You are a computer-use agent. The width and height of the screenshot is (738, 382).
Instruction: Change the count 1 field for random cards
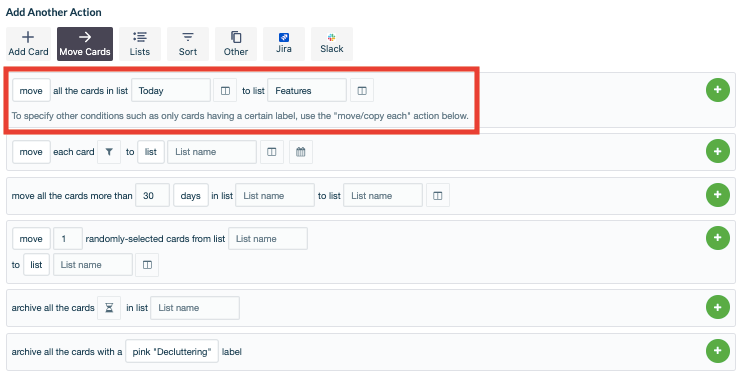68,239
